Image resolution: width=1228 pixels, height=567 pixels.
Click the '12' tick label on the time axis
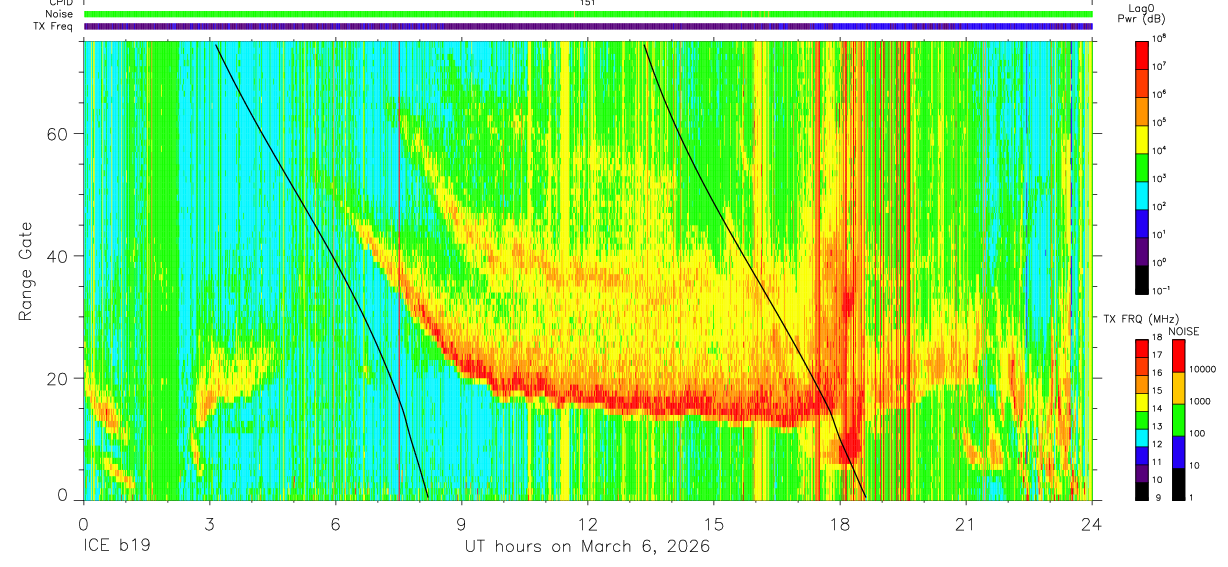click(x=588, y=525)
